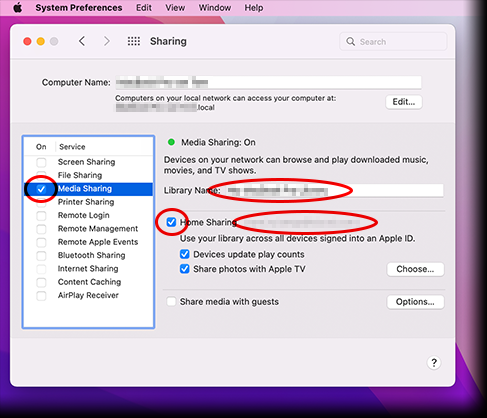The image size is (487, 418).
Task: Uncheck Devices update play counts
Action: (x=185, y=254)
